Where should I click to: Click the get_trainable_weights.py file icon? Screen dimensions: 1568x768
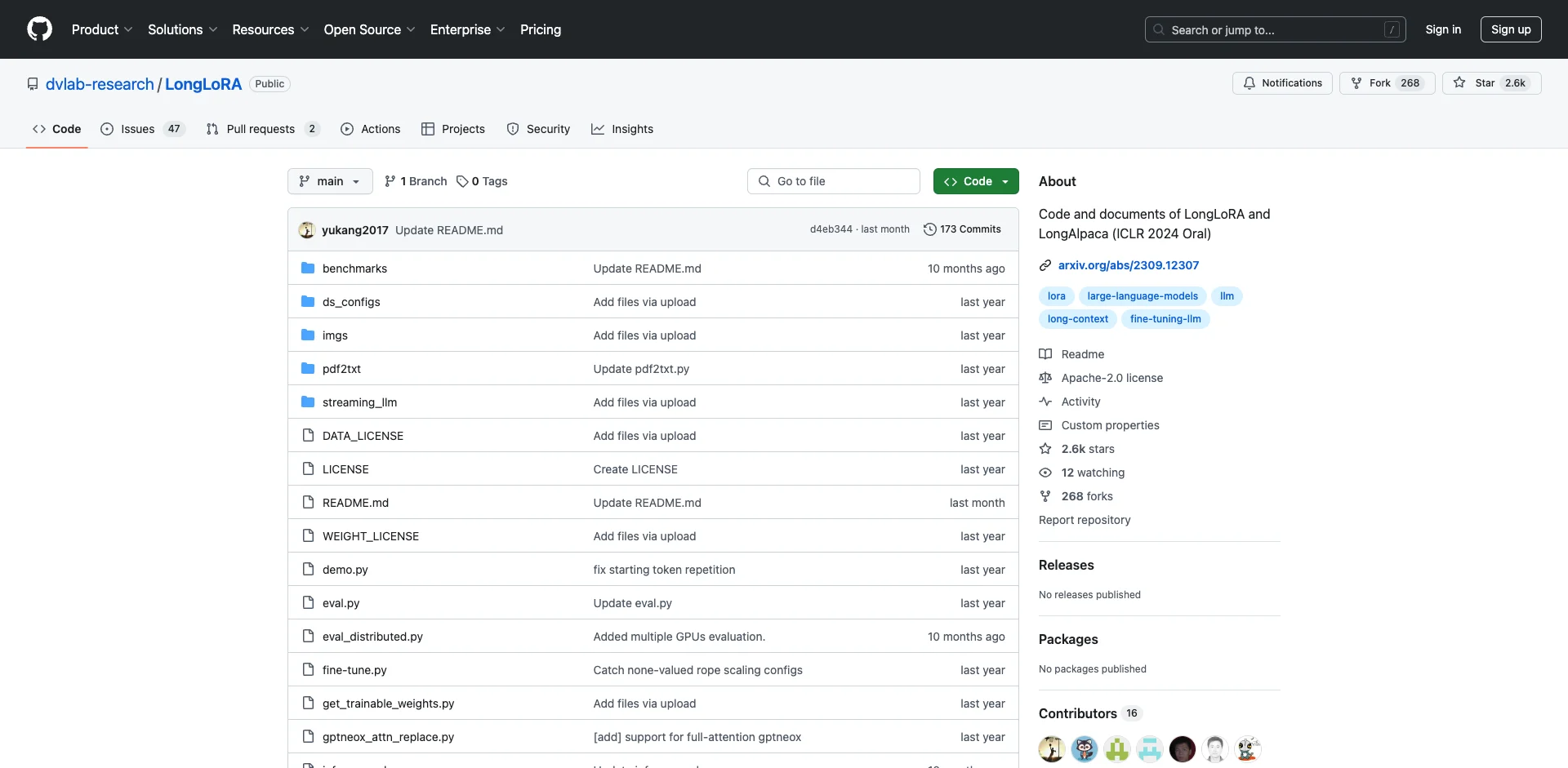pyautogui.click(x=308, y=703)
